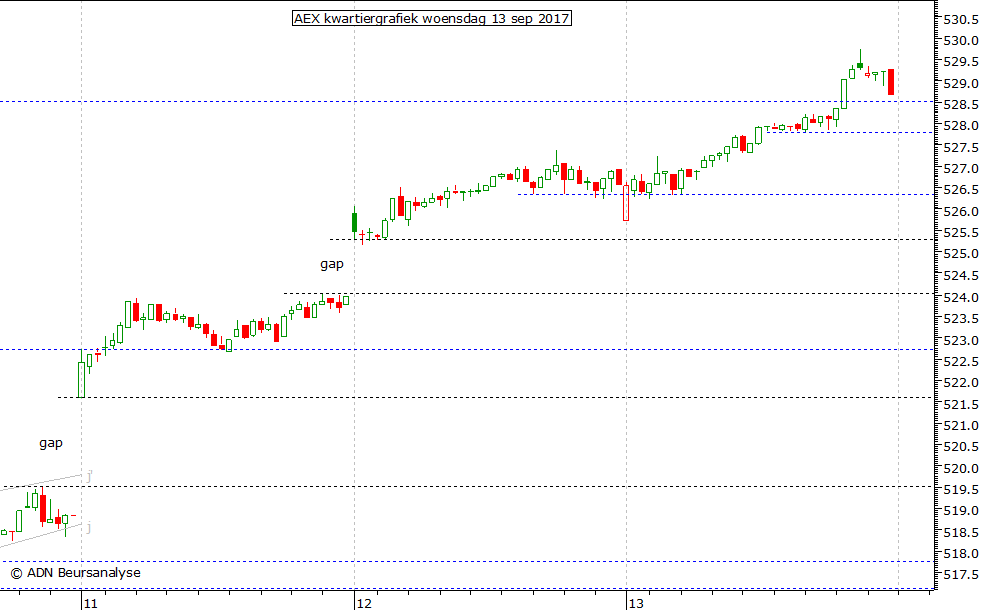Click price label 523.5 on the axis
This screenshot has height=610, width=982.
pyautogui.click(x=961, y=319)
